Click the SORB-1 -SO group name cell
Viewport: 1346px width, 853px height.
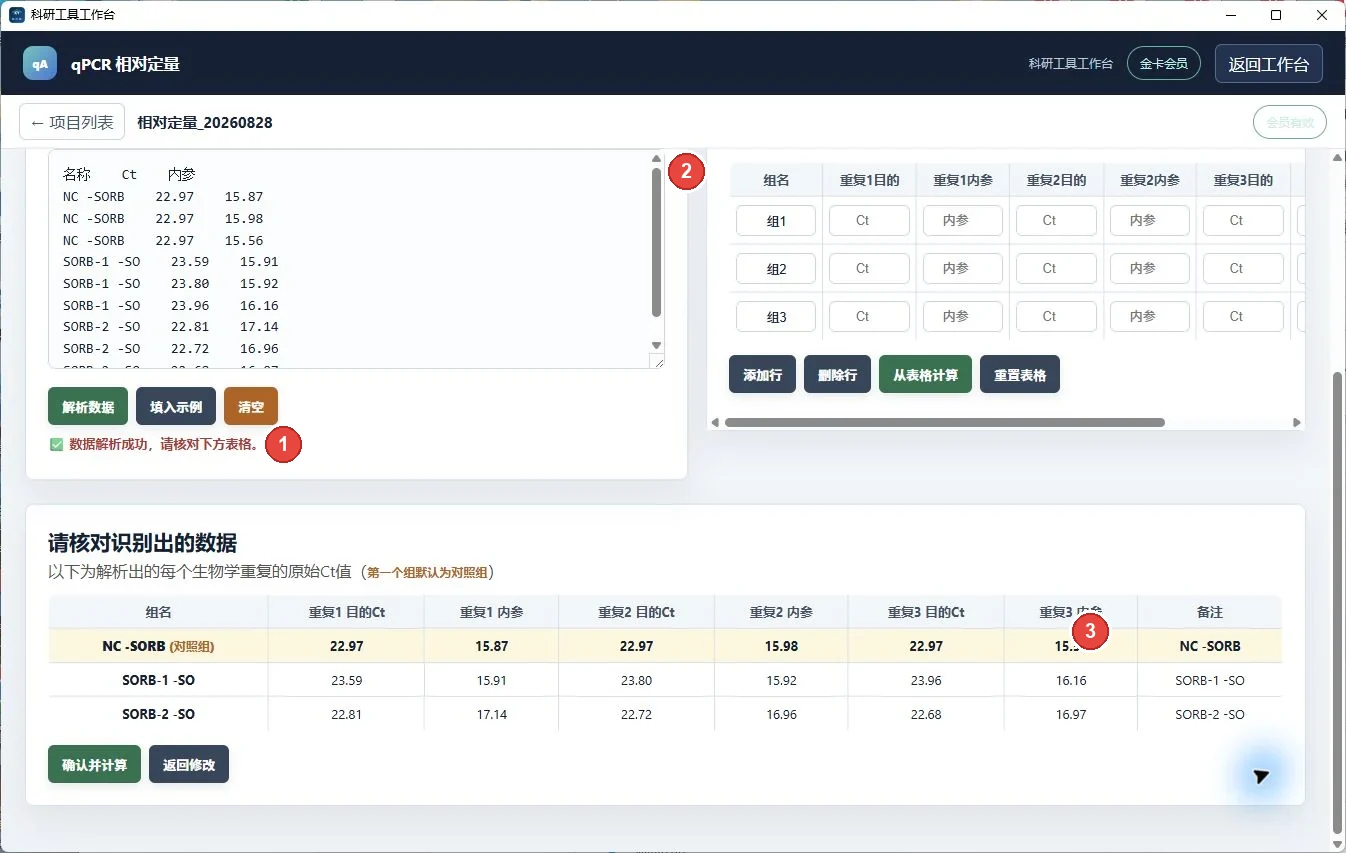158,680
